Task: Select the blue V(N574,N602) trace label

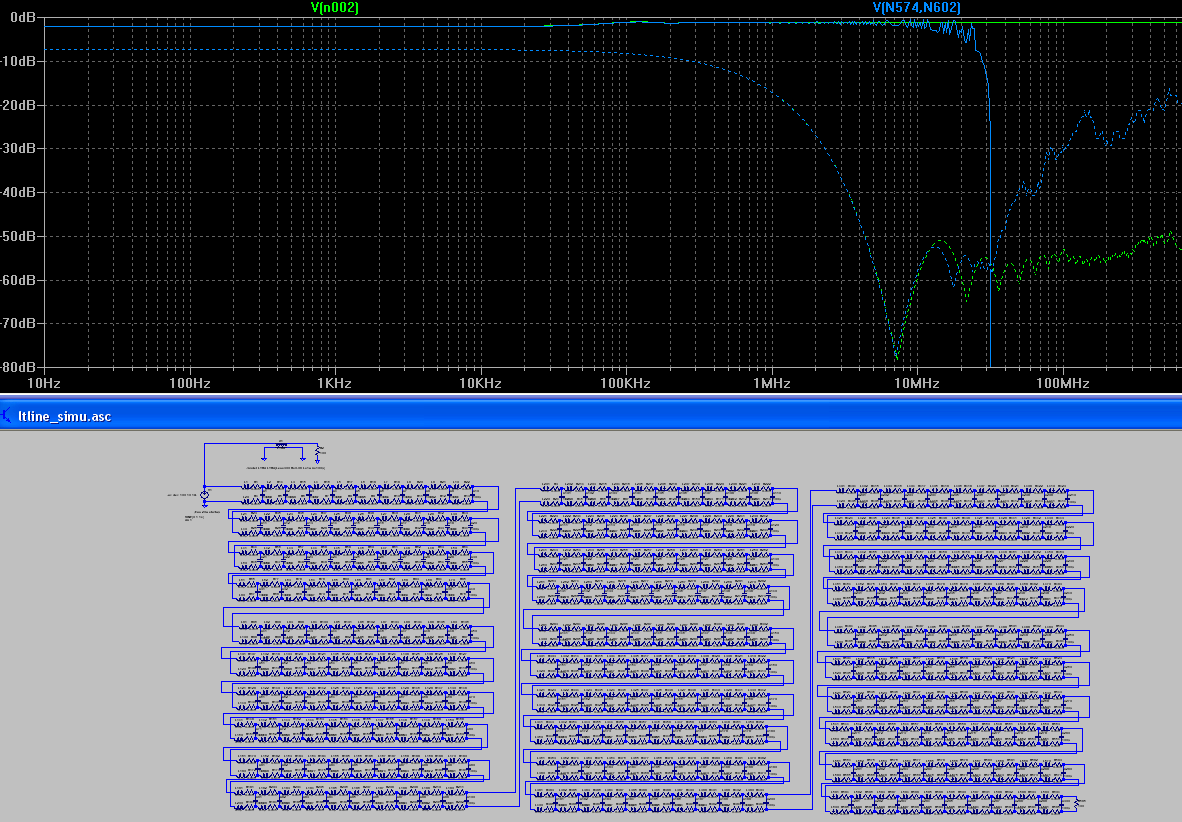Action: click(917, 8)
